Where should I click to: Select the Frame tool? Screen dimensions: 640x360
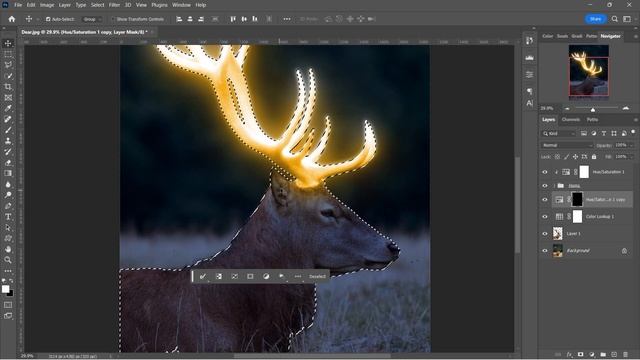click(x=8, y=98)
